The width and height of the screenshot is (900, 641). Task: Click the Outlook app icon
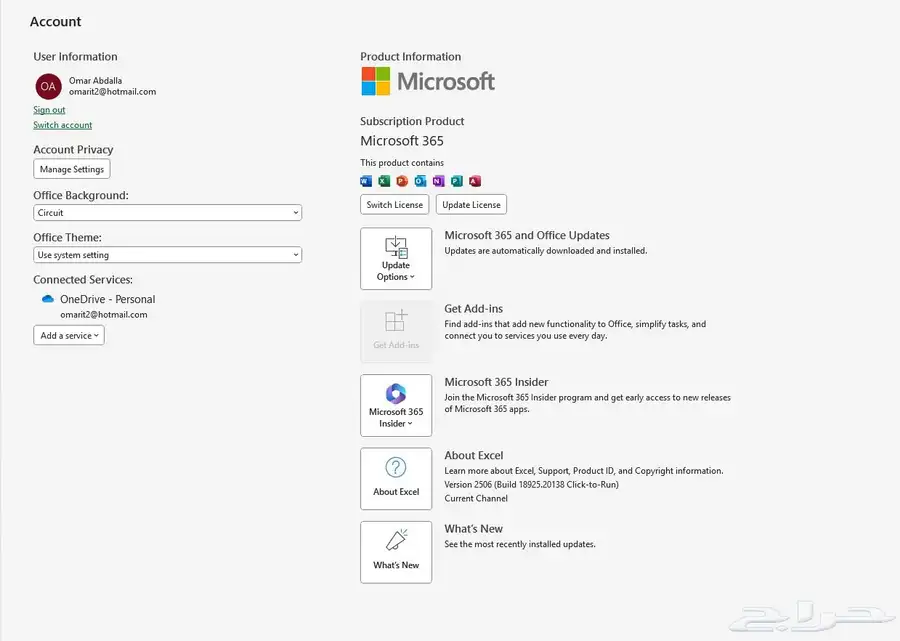tap(420, 181)
